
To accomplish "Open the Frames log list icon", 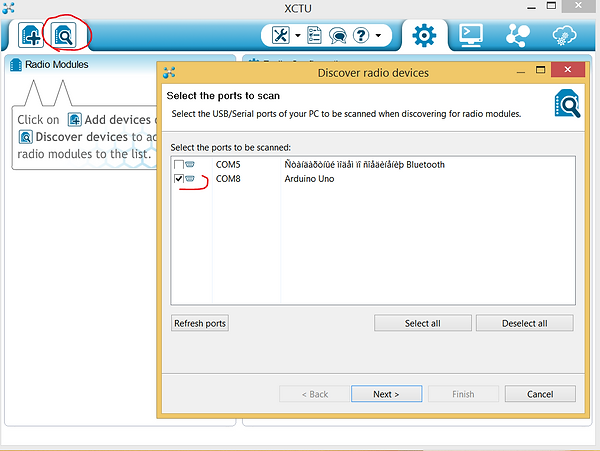I will (x=314, y=36).
